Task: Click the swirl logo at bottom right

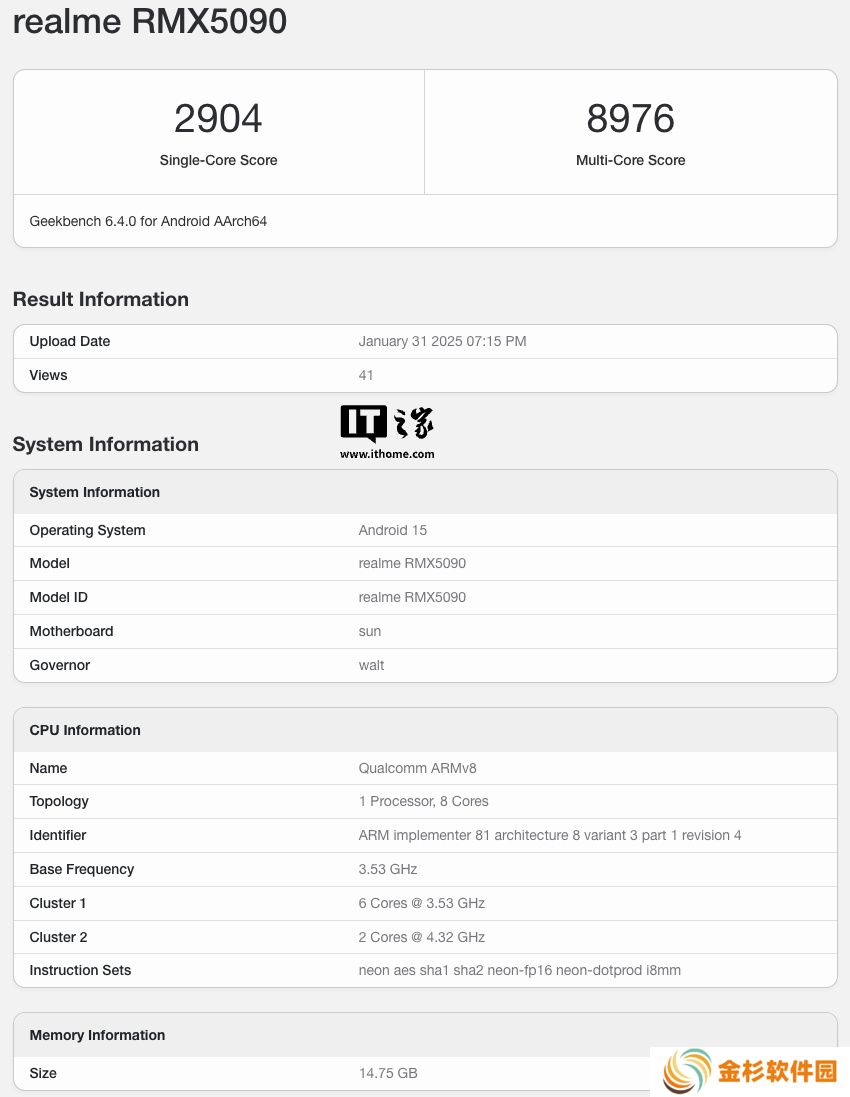Action: coord(687,1070)
